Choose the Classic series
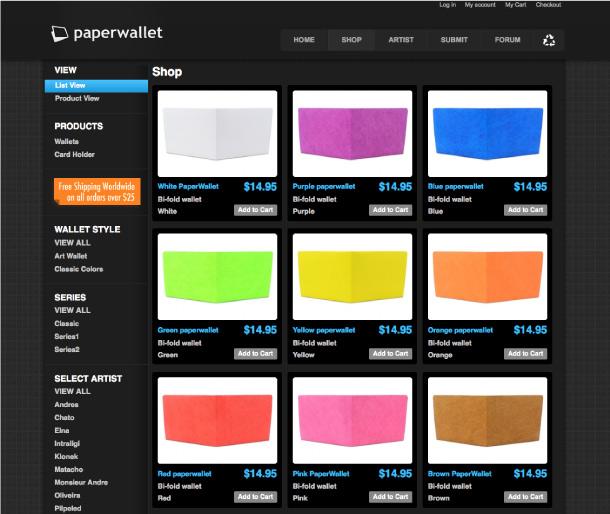Viewport: 610px width, 514px height. 67,323
